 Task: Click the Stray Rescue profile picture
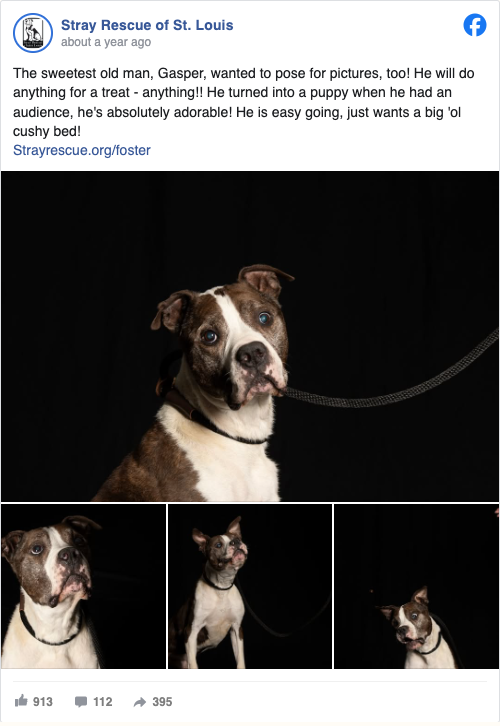pyautogui.click(x=33, y=33)
